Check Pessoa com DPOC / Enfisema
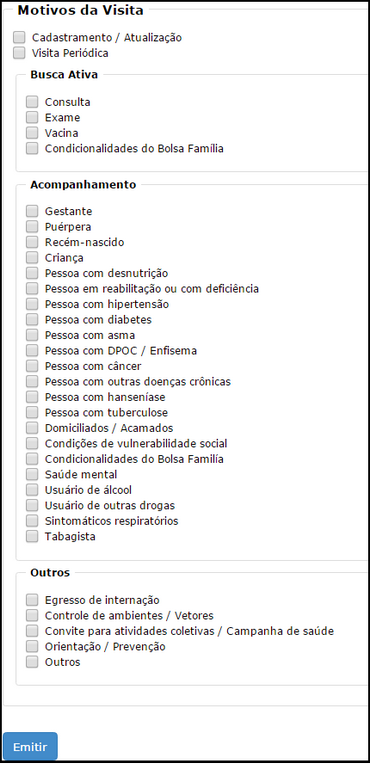Image resolution: width=370 pixels, height=764 pixels. 32,350
